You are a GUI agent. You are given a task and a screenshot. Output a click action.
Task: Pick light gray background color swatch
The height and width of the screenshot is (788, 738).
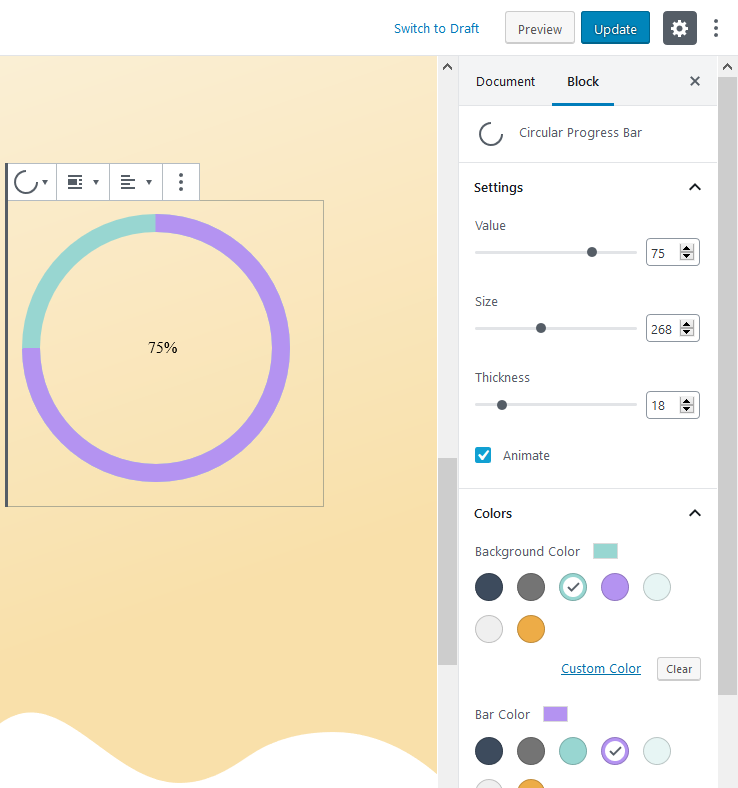[x=488, y=629]
